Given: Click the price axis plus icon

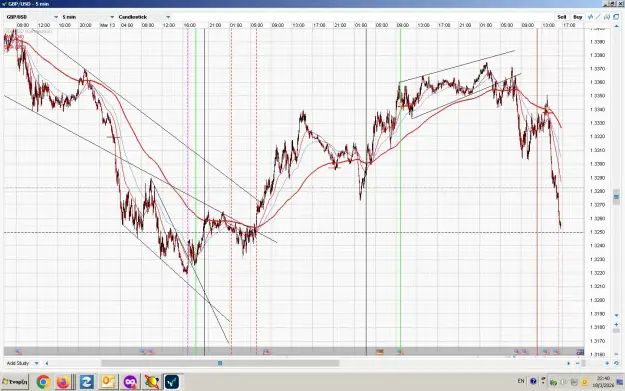Looking at the screenshot, I should [x=616, y=325].
